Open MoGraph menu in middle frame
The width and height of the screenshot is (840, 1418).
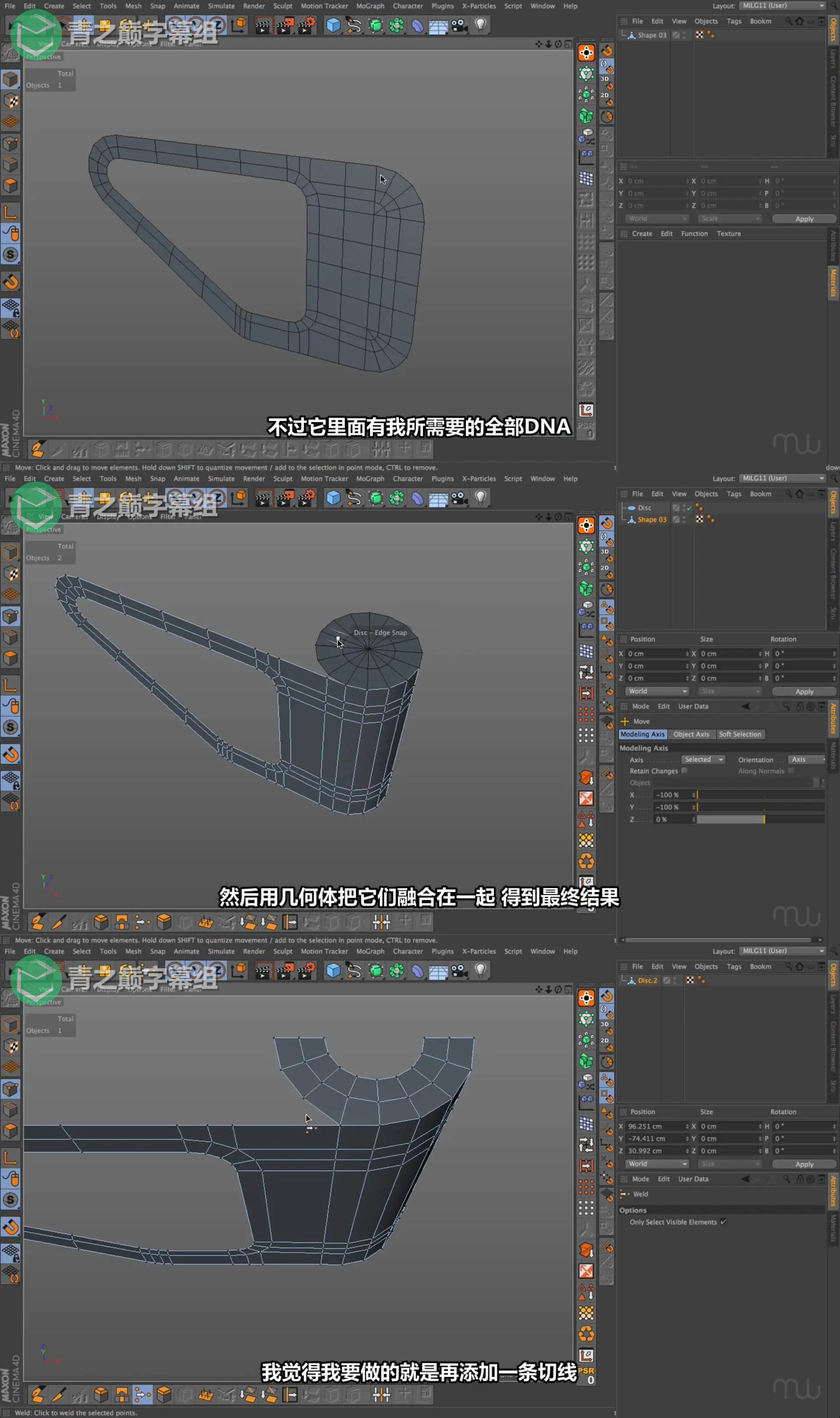click(x=370, y=478)
